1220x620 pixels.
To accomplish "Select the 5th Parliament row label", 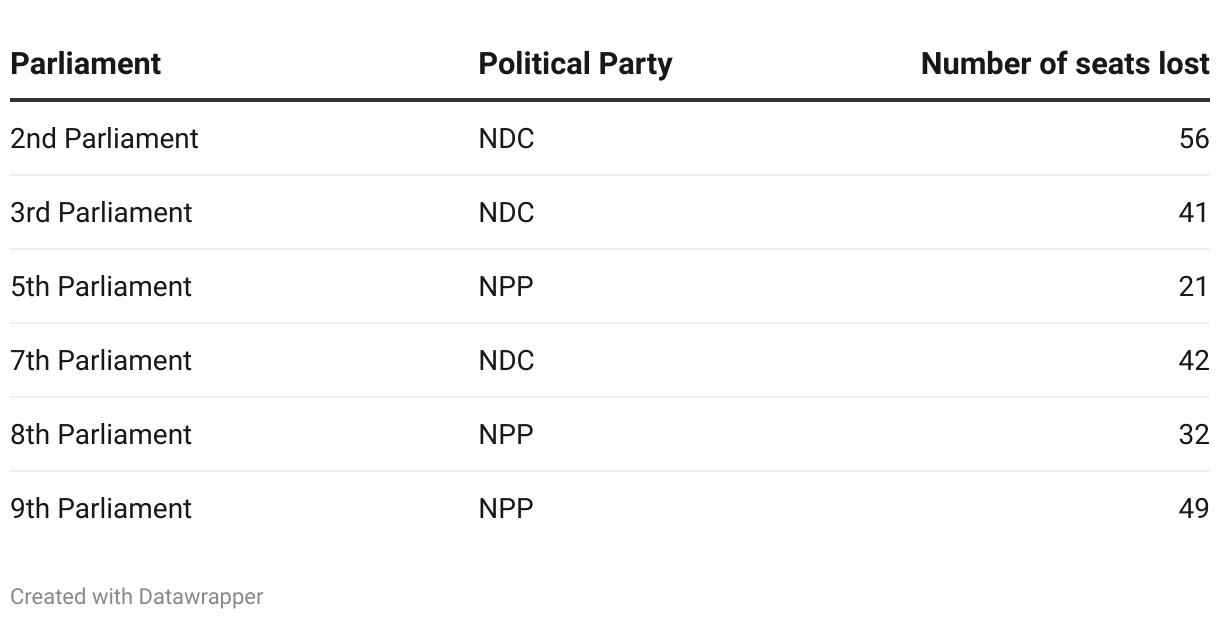I will coord(101,286).
